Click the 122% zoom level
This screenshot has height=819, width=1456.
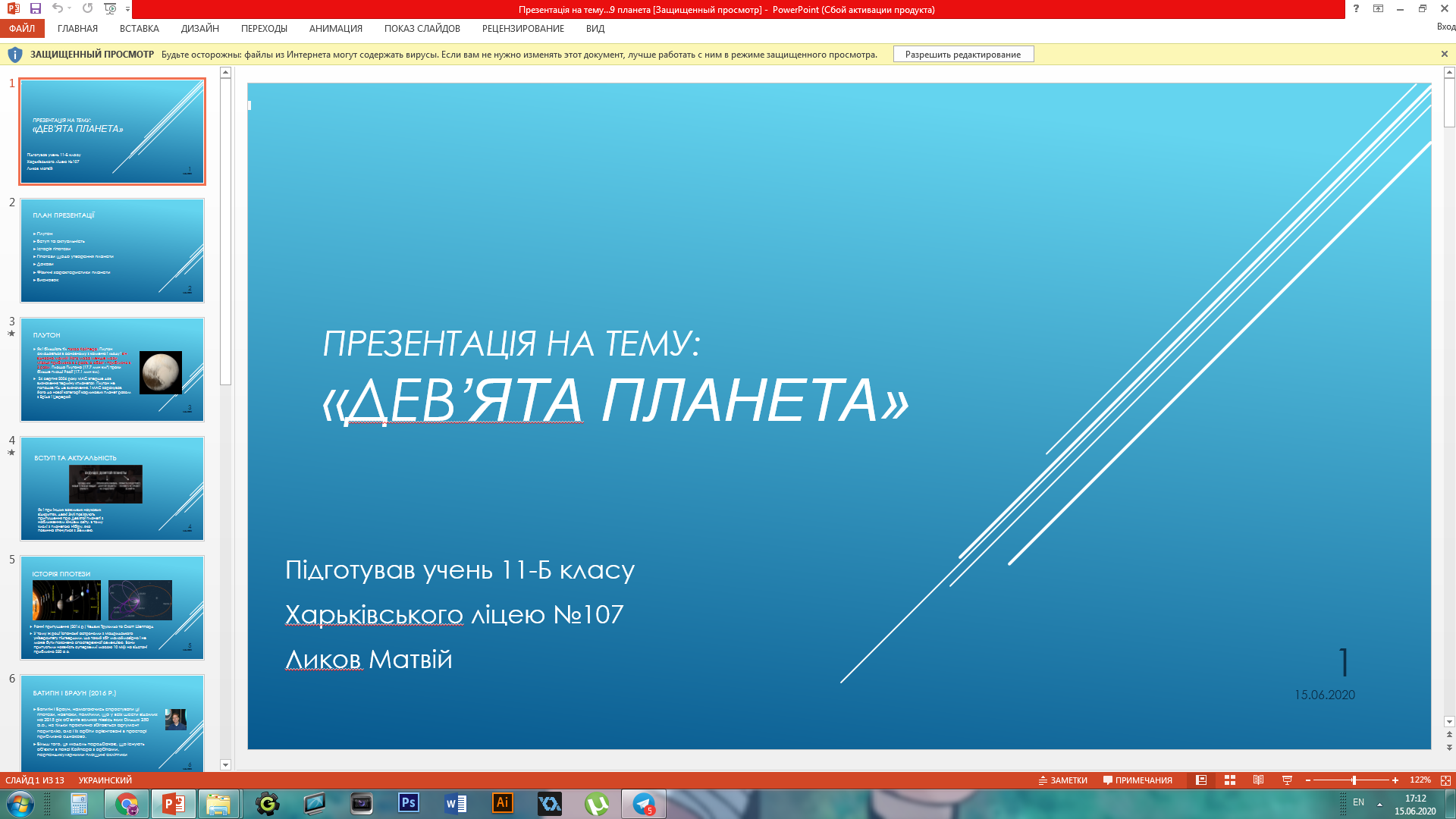[x=1420, y=780]
